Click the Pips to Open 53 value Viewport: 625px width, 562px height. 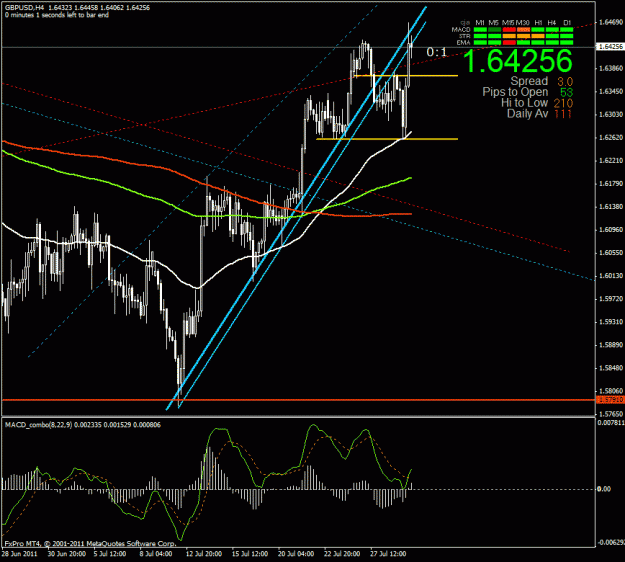coord(566,92)
